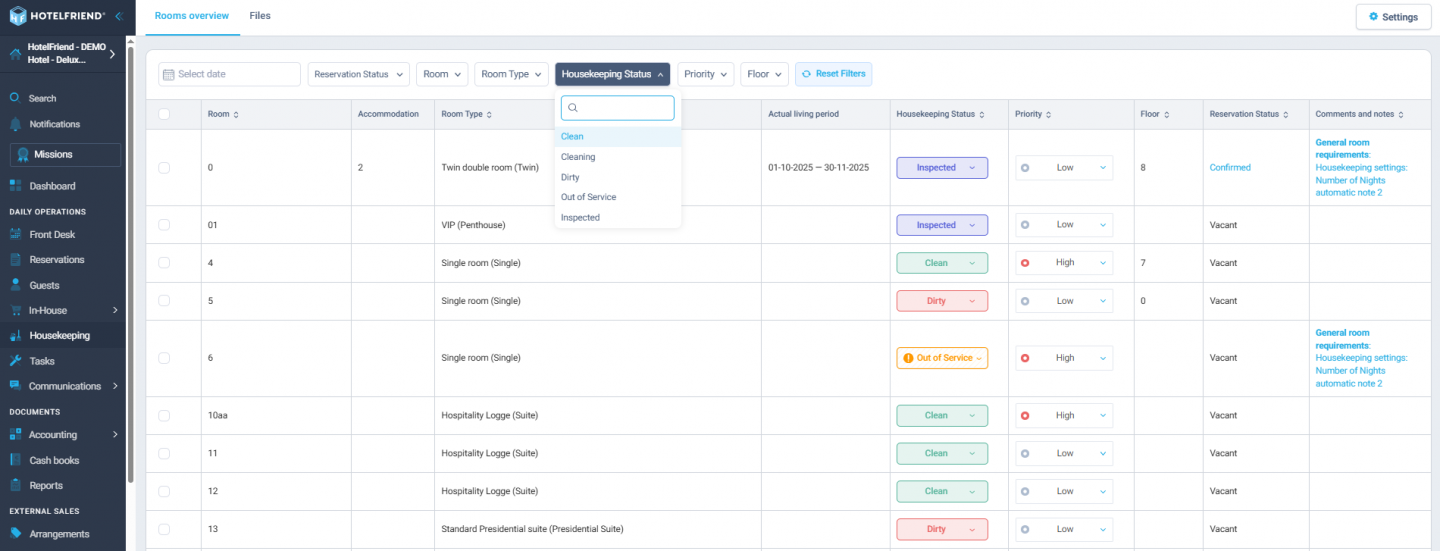
Task: Sort table by Room column arrows
Action: [235, 114]
